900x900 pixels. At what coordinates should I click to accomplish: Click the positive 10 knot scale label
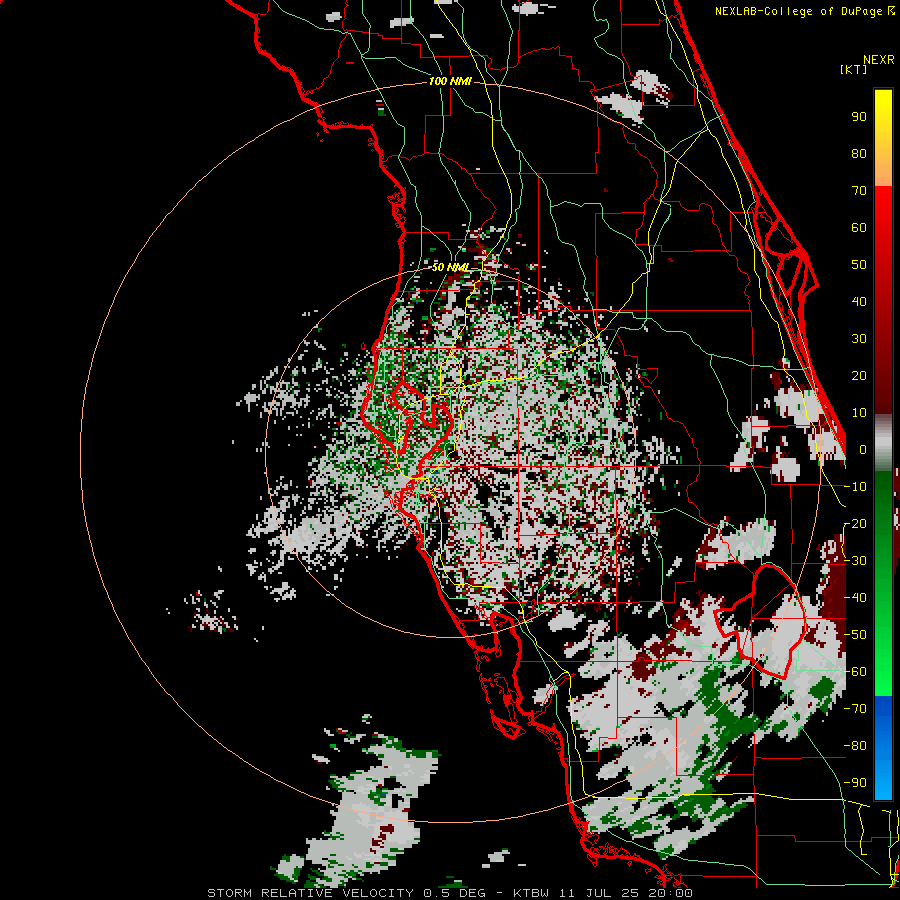859,413
